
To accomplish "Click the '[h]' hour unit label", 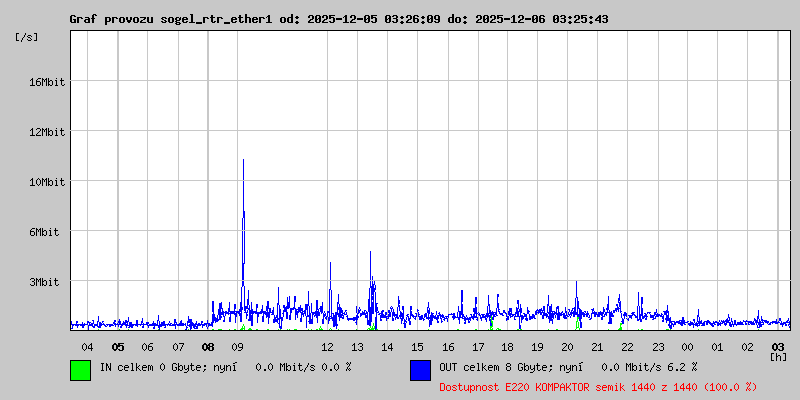I will coord(778,356).
